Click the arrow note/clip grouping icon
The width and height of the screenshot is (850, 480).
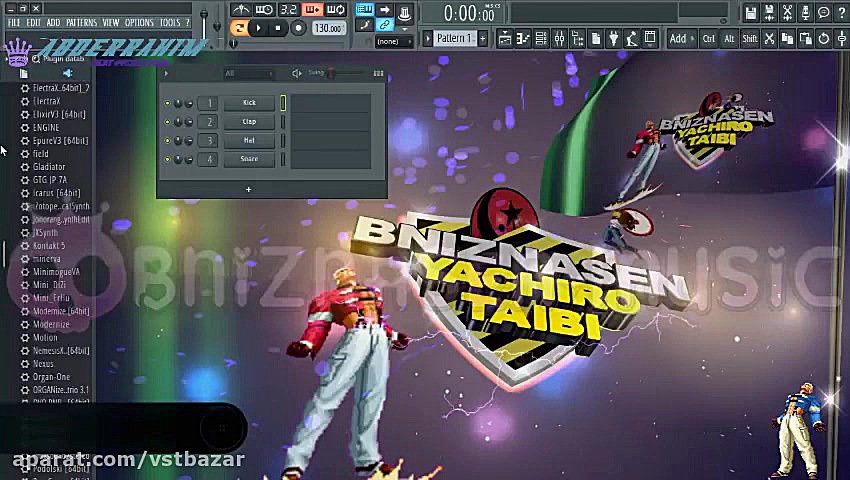(x=384, y=10)
